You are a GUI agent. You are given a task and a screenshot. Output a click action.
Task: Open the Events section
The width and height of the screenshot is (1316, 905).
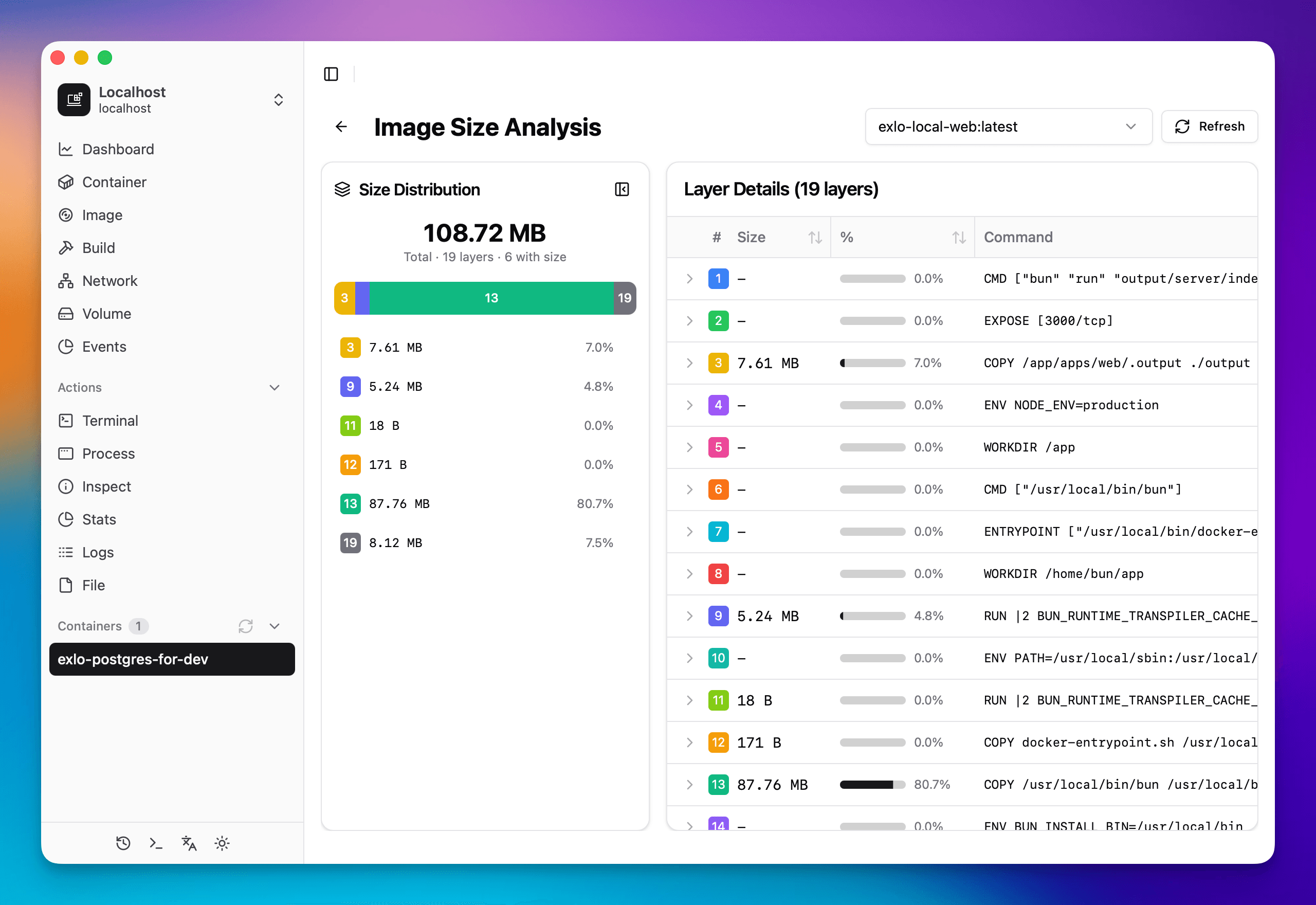point(104,347)
